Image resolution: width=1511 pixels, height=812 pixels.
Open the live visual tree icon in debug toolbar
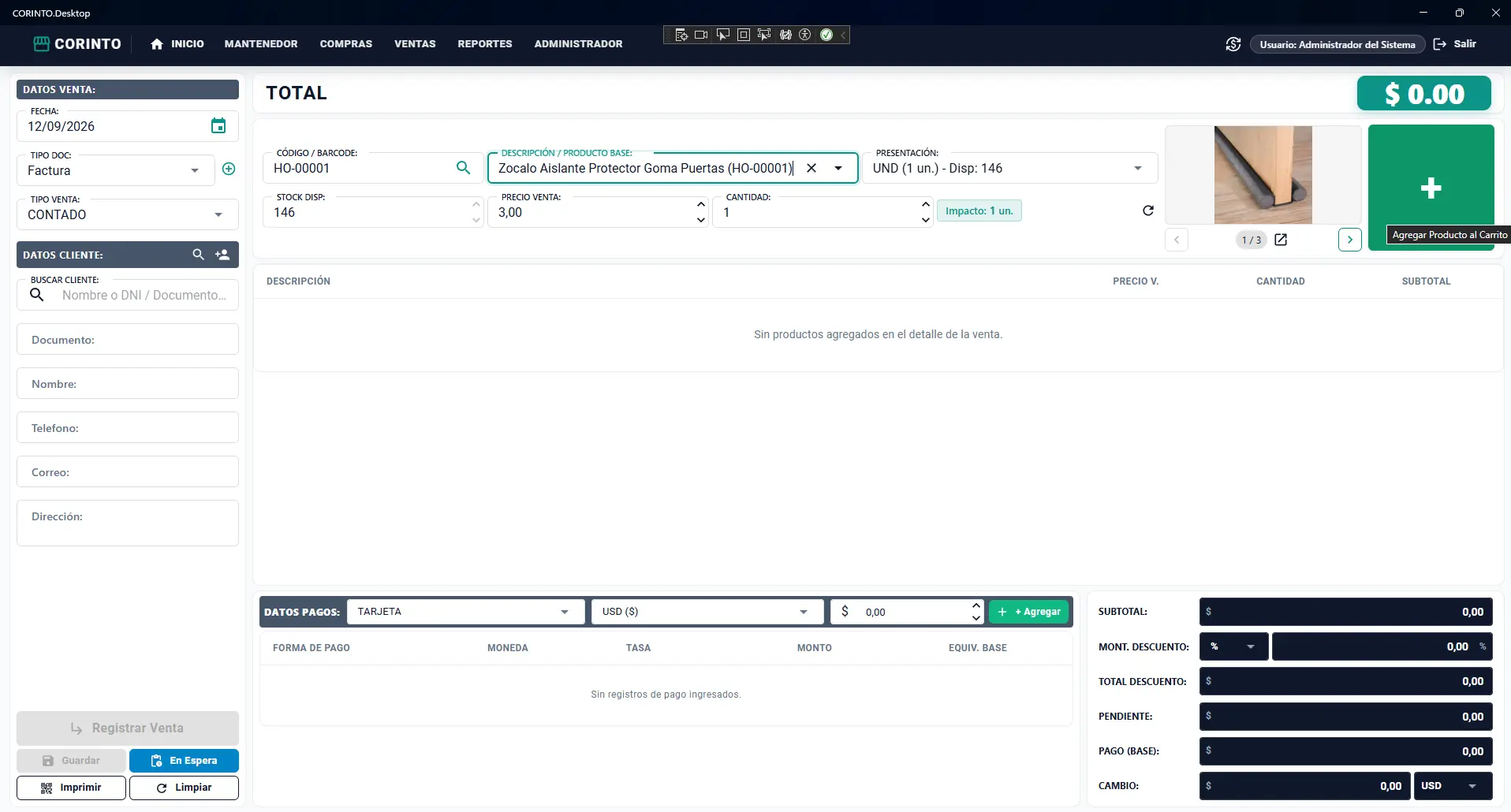click(681, 35)
